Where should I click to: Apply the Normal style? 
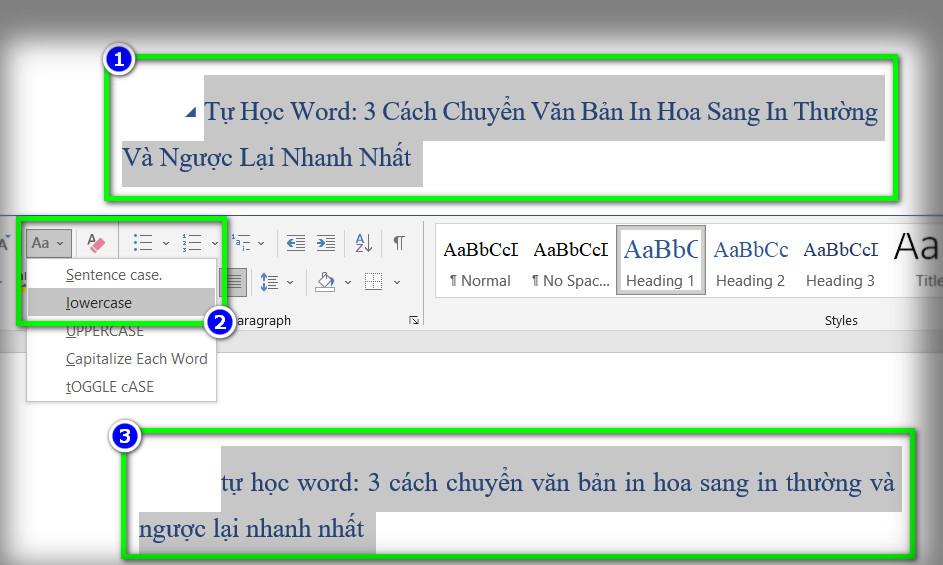(481, 262)
